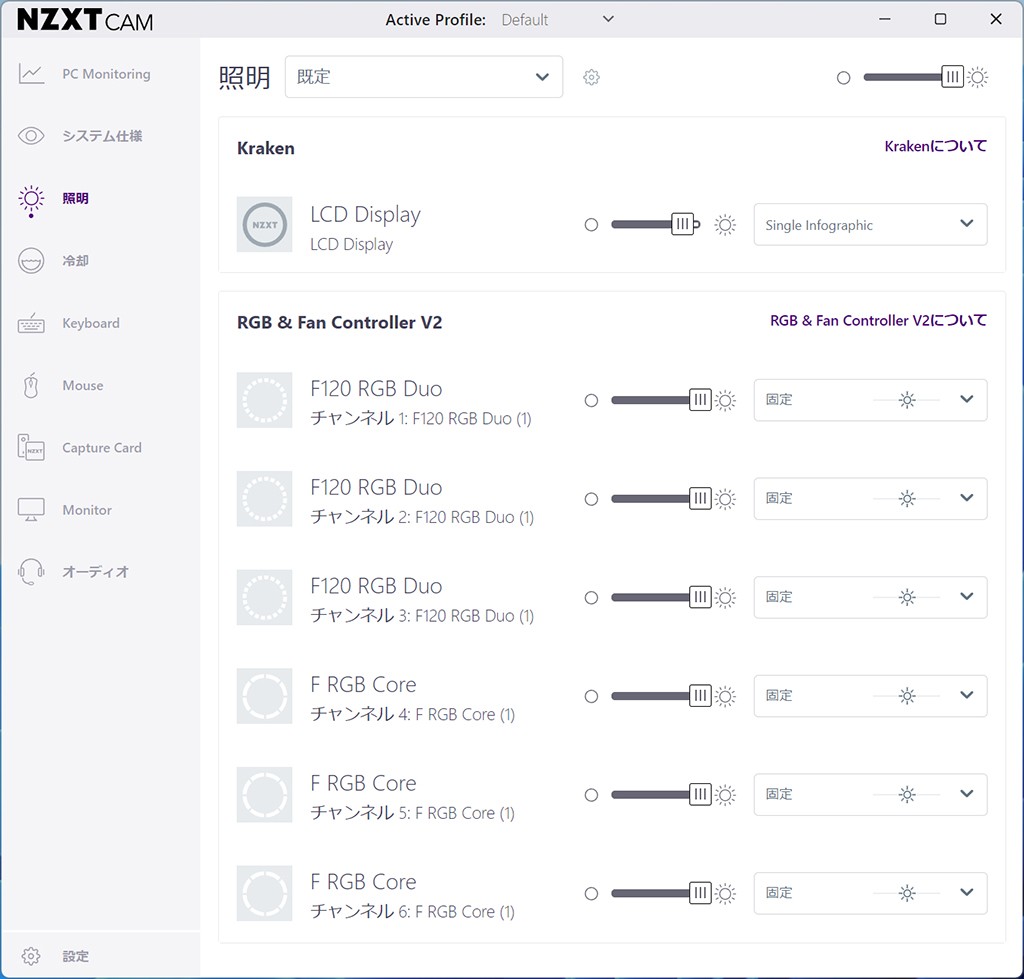Select the Keyboard icon in sidebar
Image resolution: width=1024 pixels, height=979 pixels.
(x=31, y=324)
